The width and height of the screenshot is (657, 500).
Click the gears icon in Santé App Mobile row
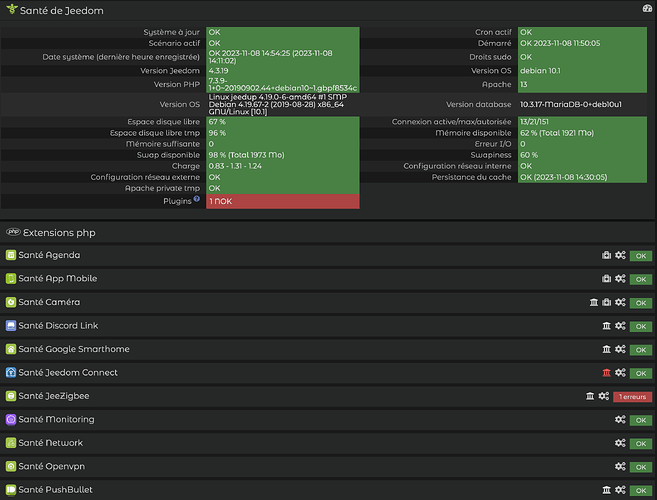(620, 279)
